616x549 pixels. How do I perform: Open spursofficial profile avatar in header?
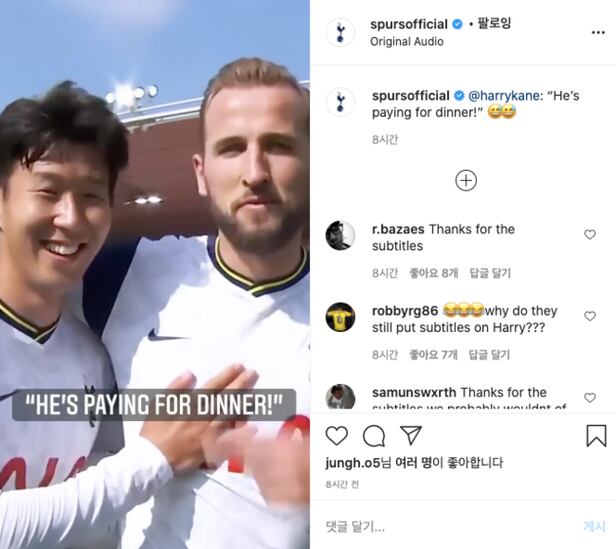340,32
